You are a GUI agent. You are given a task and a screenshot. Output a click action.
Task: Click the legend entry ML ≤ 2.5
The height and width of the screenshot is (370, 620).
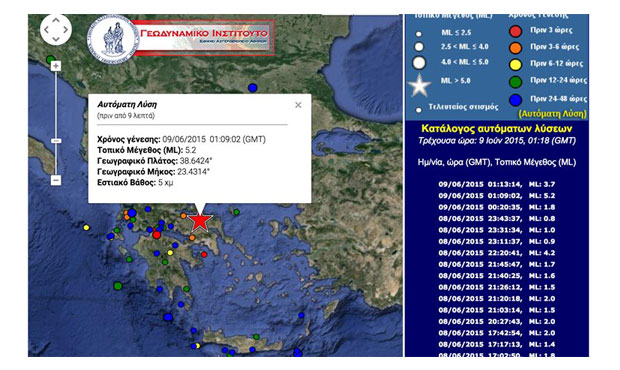click(x=456, y=32)
